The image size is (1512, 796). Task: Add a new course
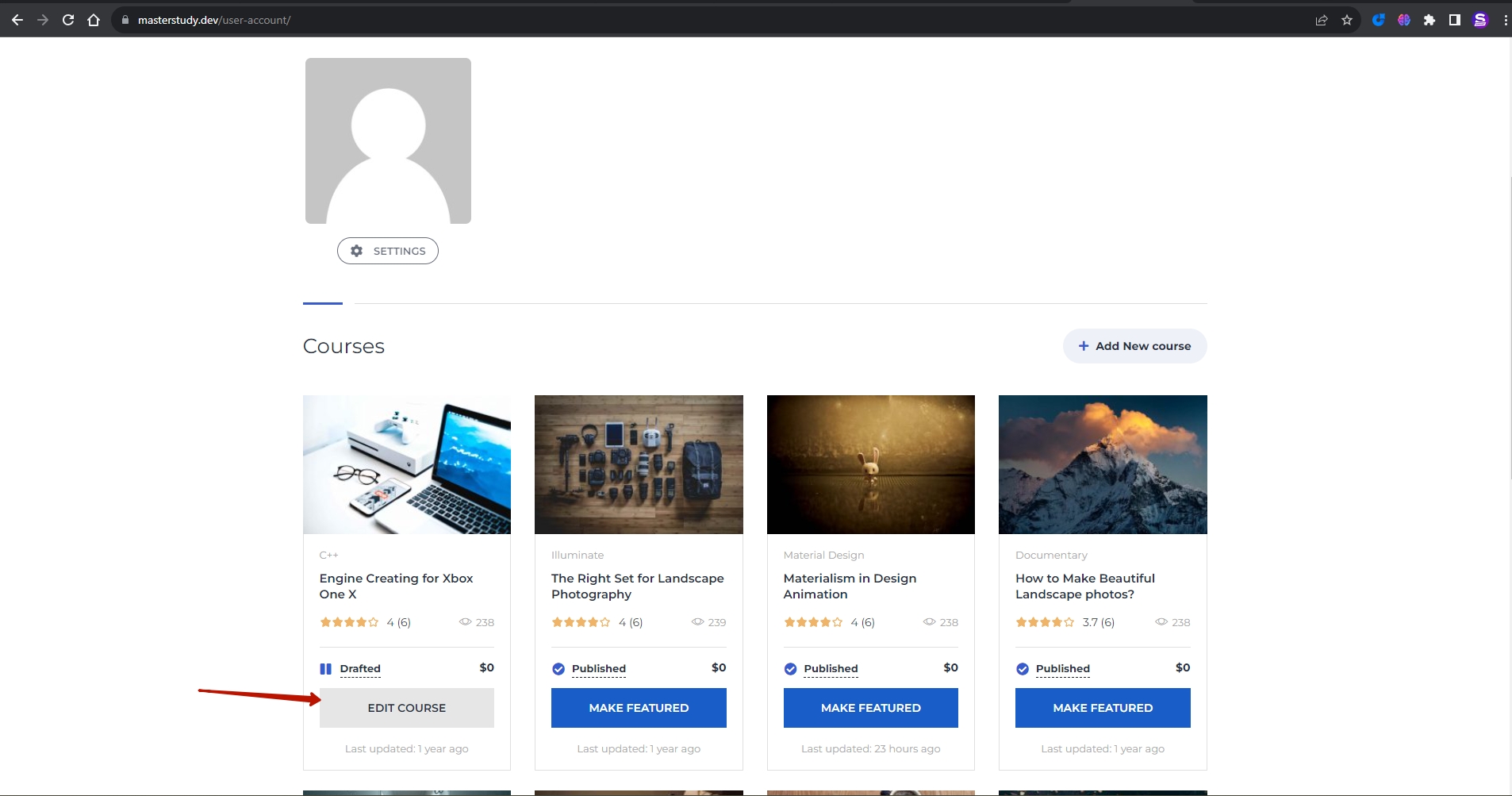(x=1134, y=346)
